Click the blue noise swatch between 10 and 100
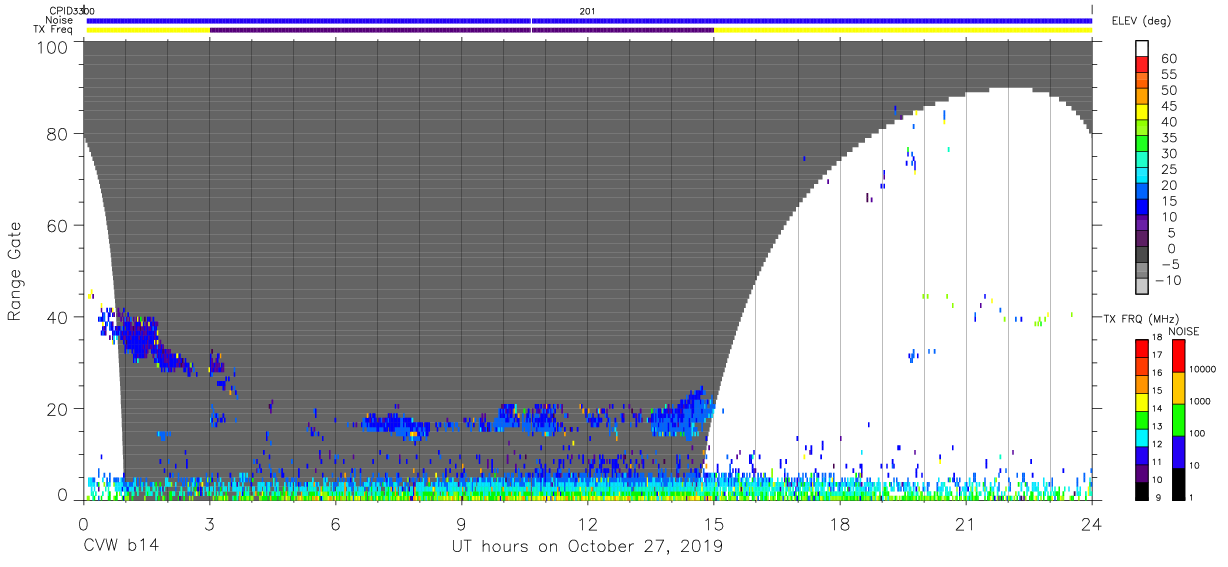Screen dimensions: 1228x567 pos(1177,451)
